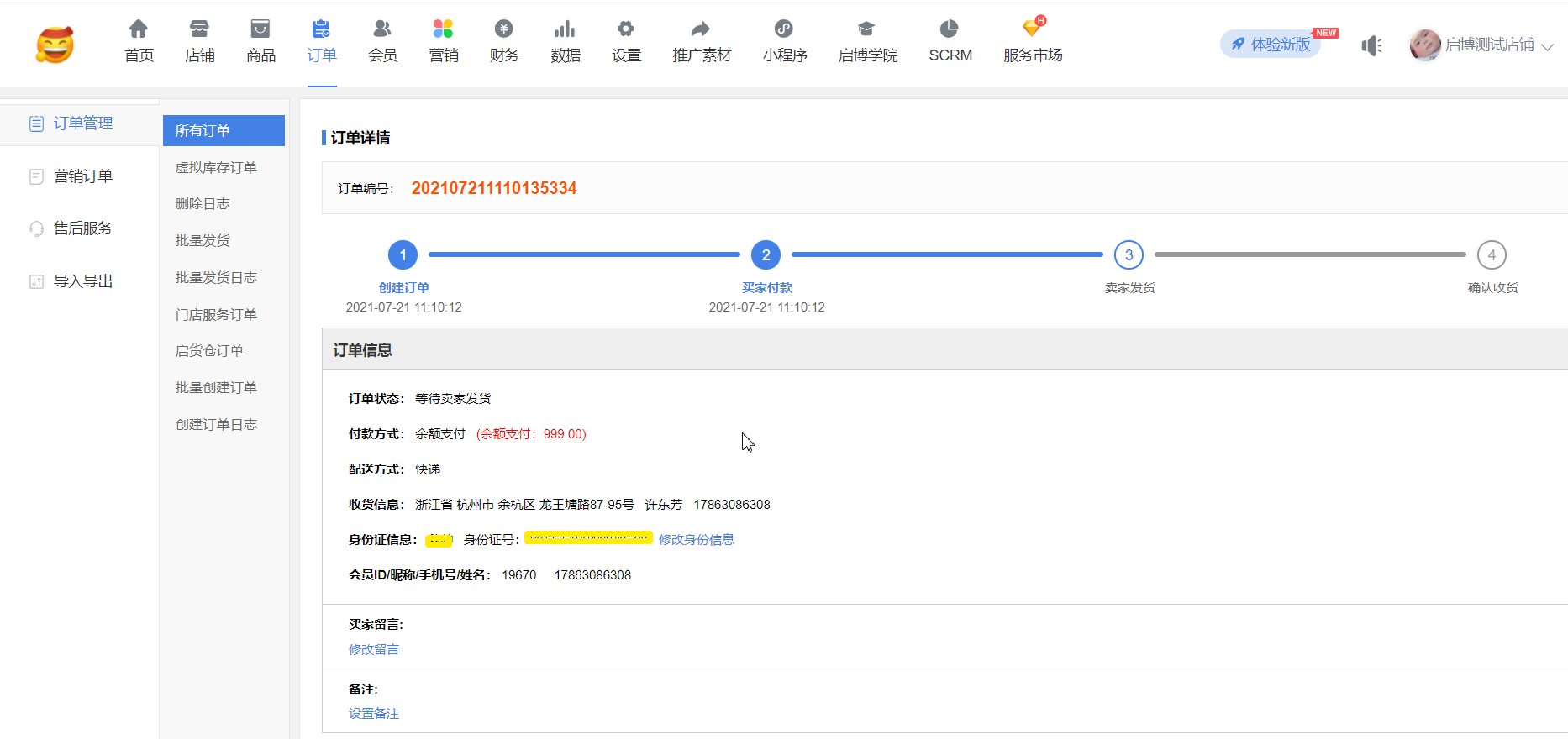Click the data (数据) bar chart icon
The height and width of the screenshot is (739, 1568).
tap(565, 29)
